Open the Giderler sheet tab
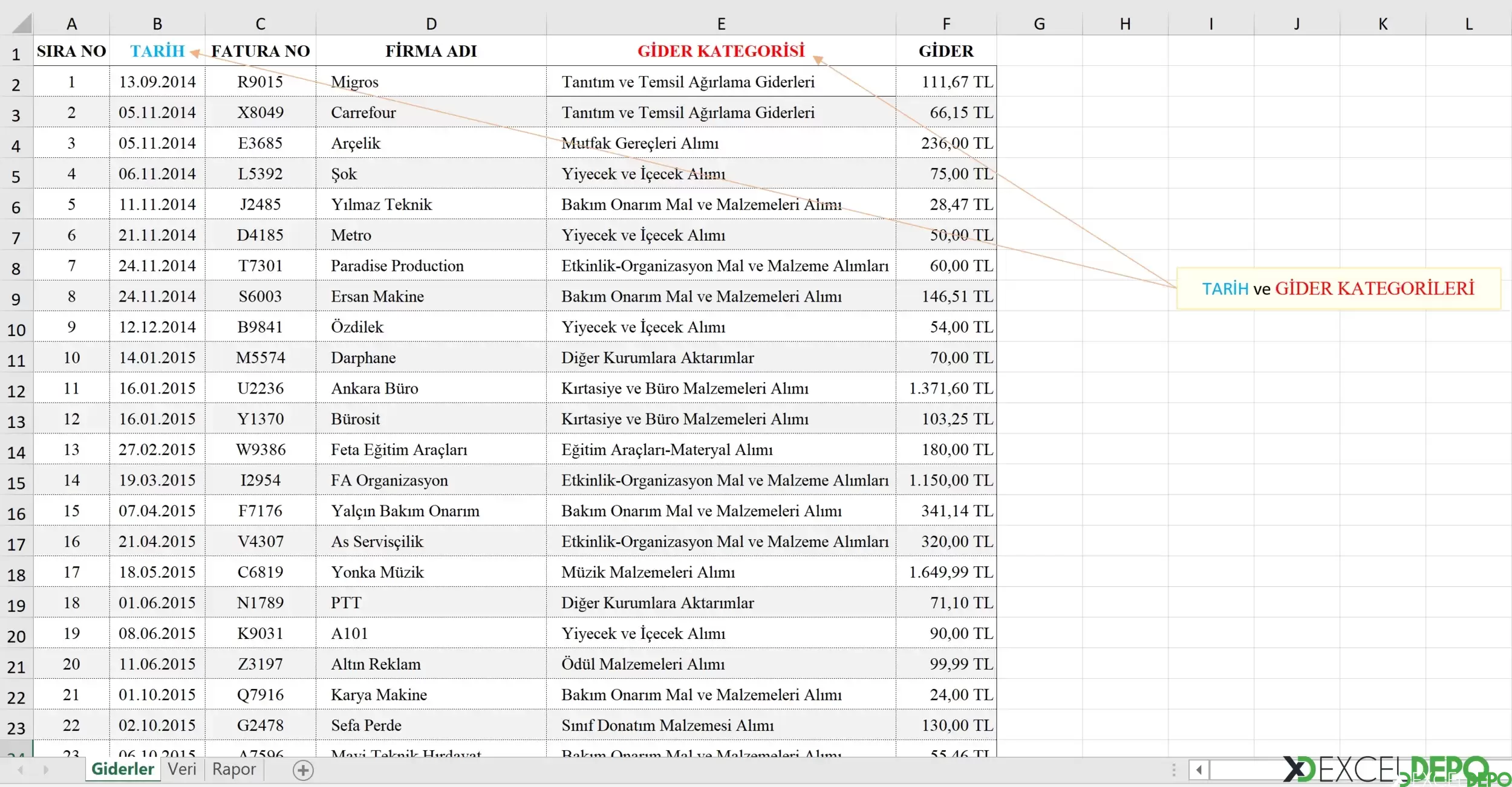The image size is (1512, 787). (x=123, y=769)
